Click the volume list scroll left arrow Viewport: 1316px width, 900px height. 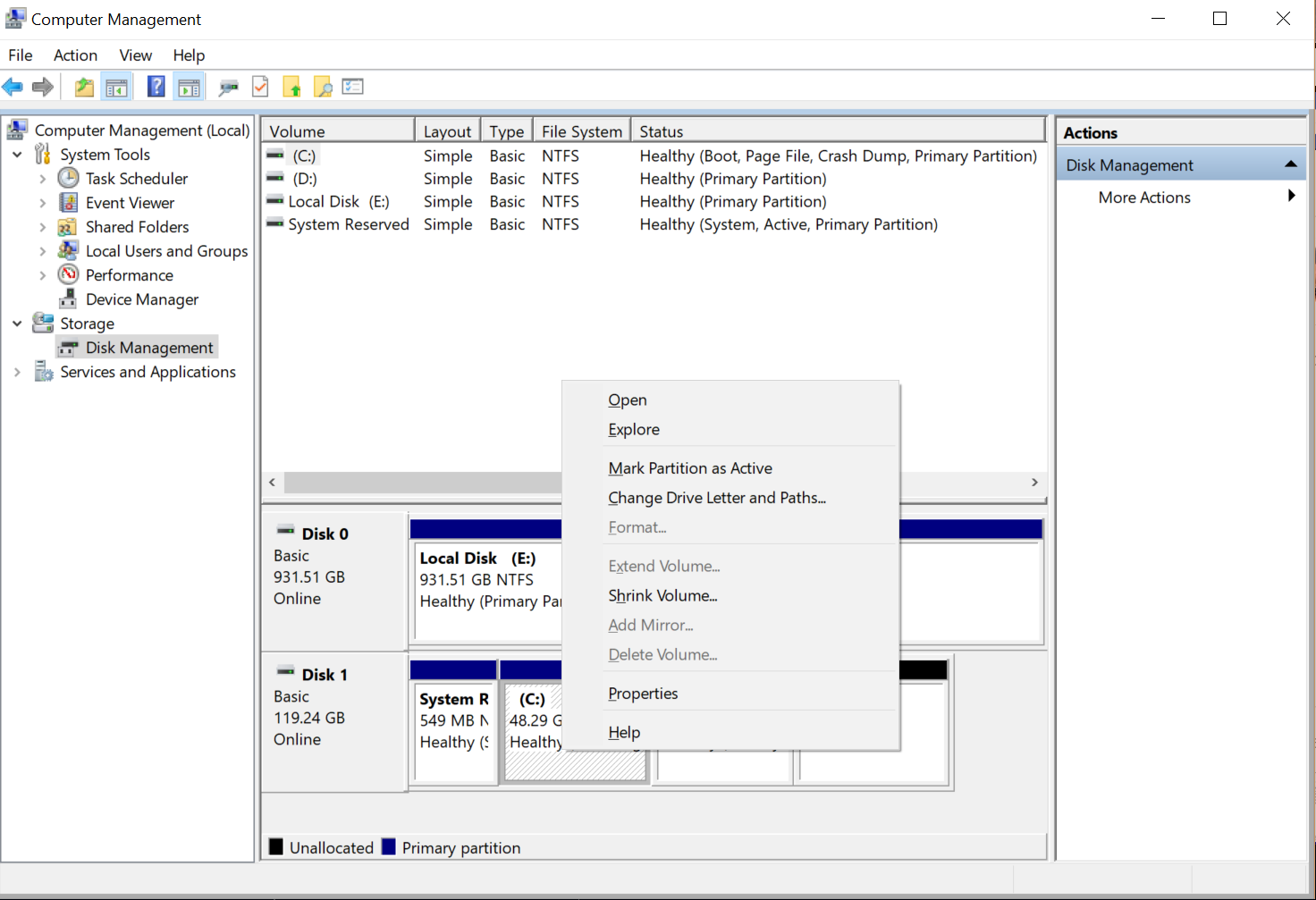coord(273,482)
